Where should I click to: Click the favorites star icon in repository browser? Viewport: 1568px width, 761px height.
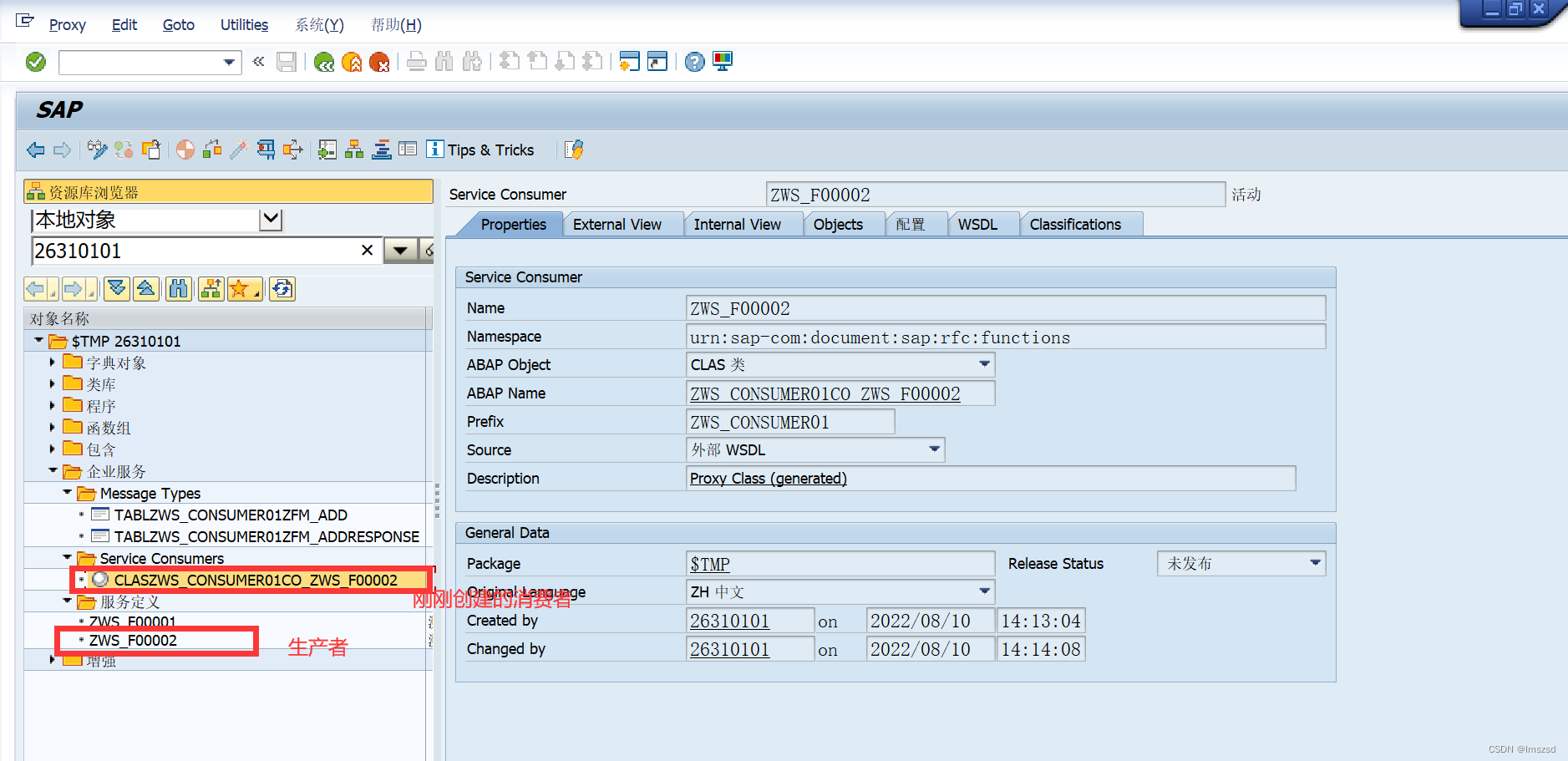click(x=243, y=289)
